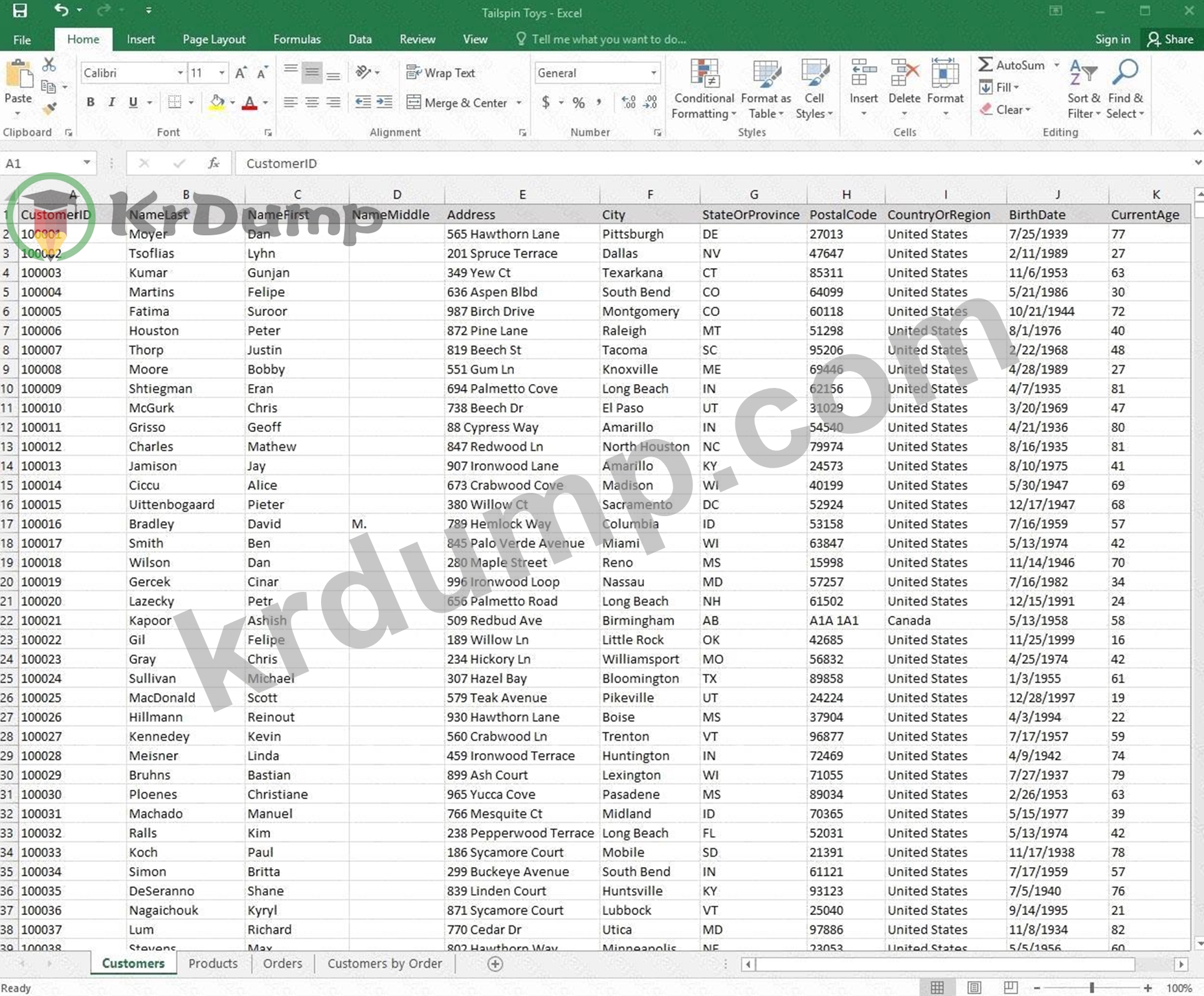Click the Cut scissors icon

click(49, 65)
